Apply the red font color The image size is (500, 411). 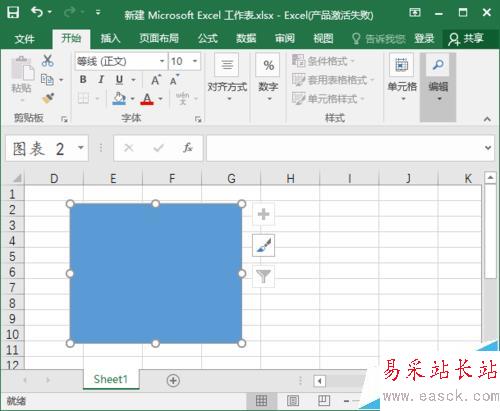click(147, 99)
